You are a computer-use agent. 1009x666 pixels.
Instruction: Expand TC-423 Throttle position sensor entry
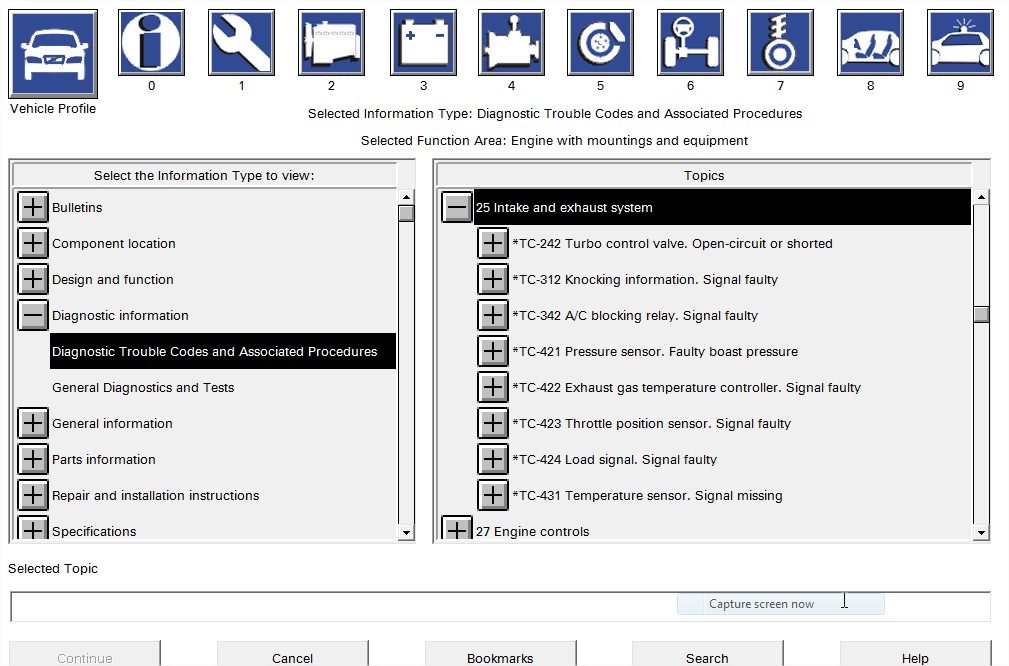[x=493, y=423]
